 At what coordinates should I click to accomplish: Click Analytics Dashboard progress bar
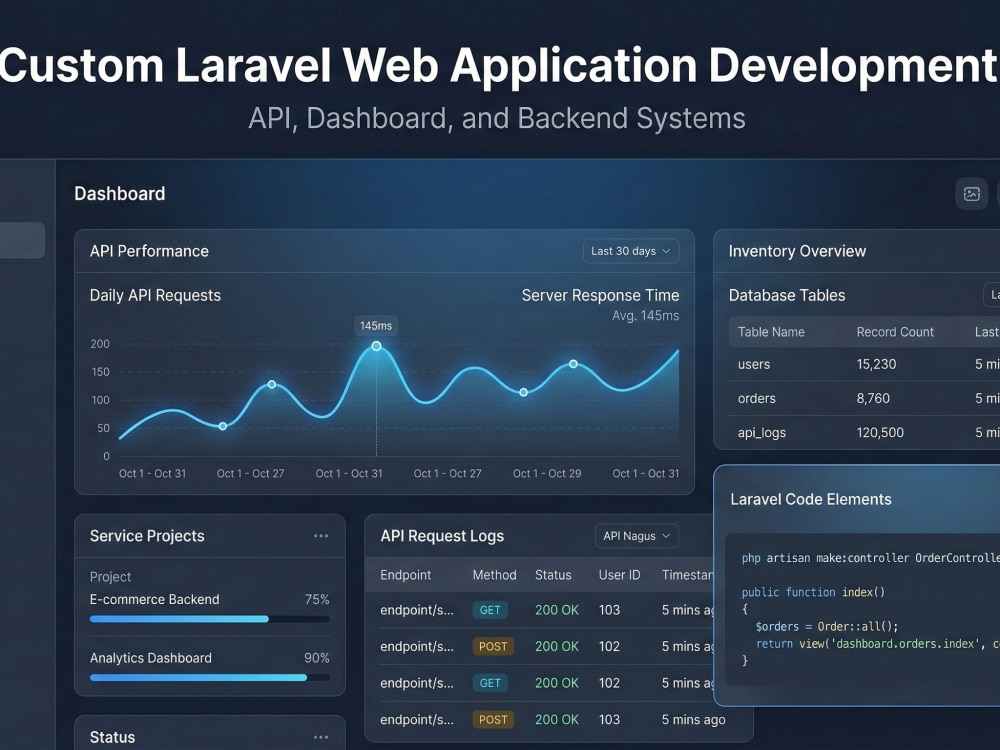210,677
